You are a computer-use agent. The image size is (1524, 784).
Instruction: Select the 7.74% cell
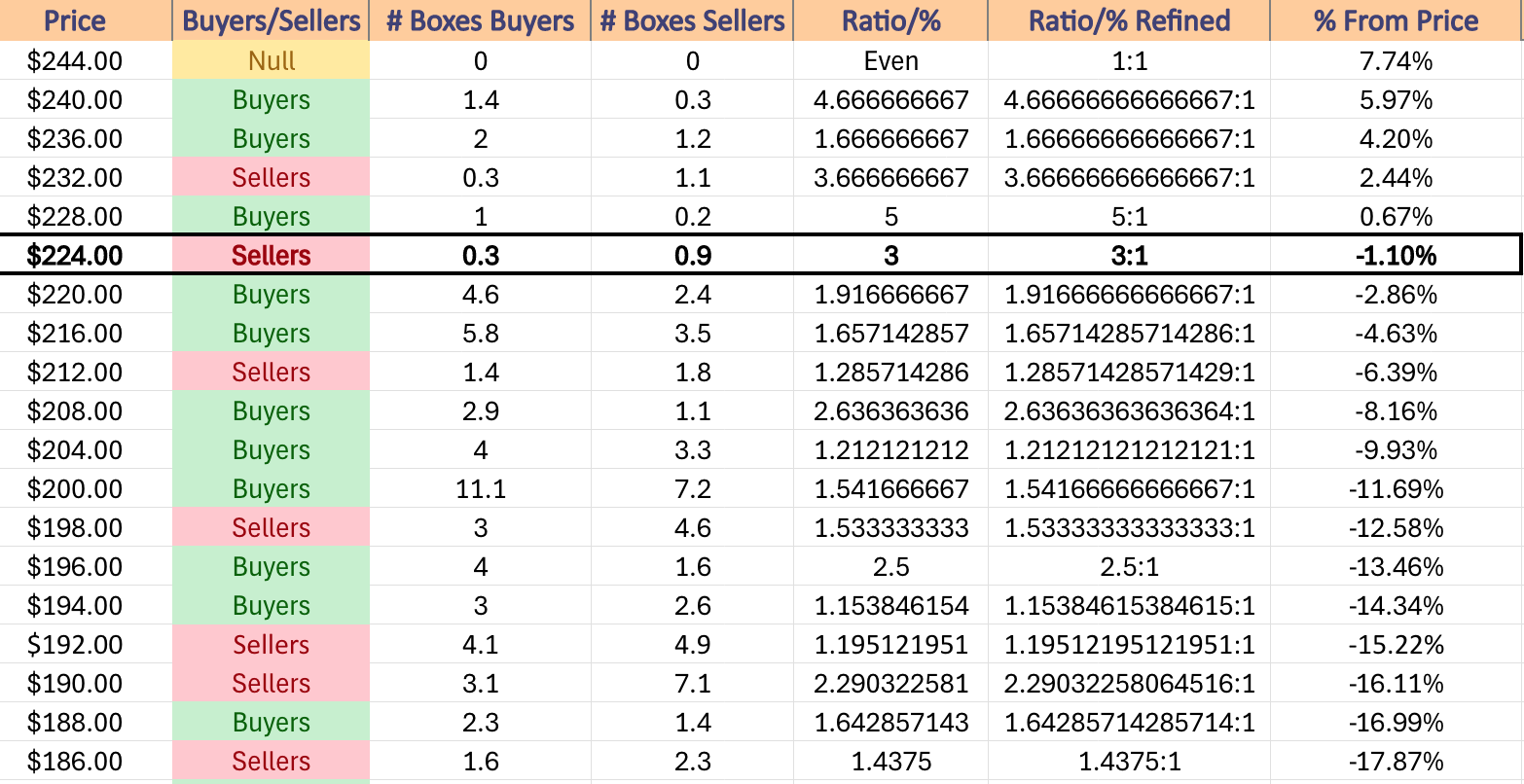point(1397,61)
